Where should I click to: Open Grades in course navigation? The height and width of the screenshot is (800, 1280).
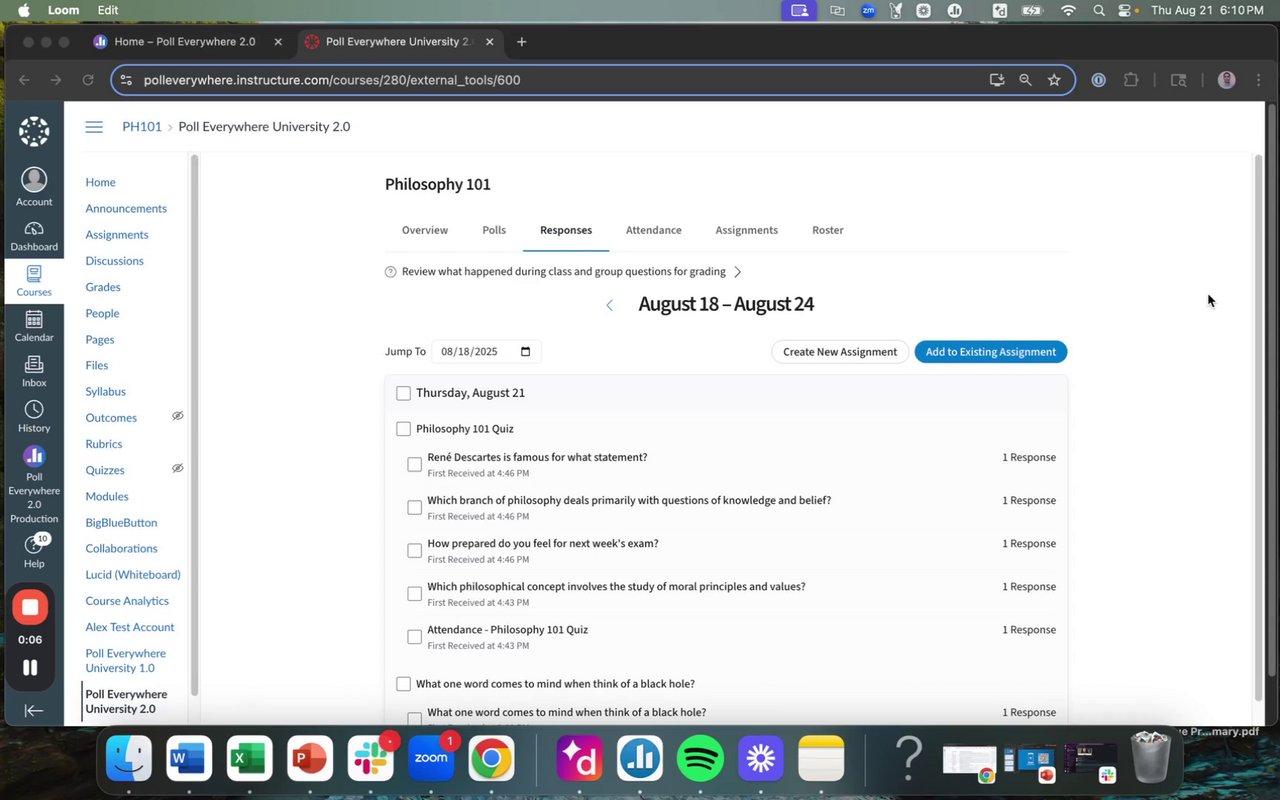click(x=103, y=287)
